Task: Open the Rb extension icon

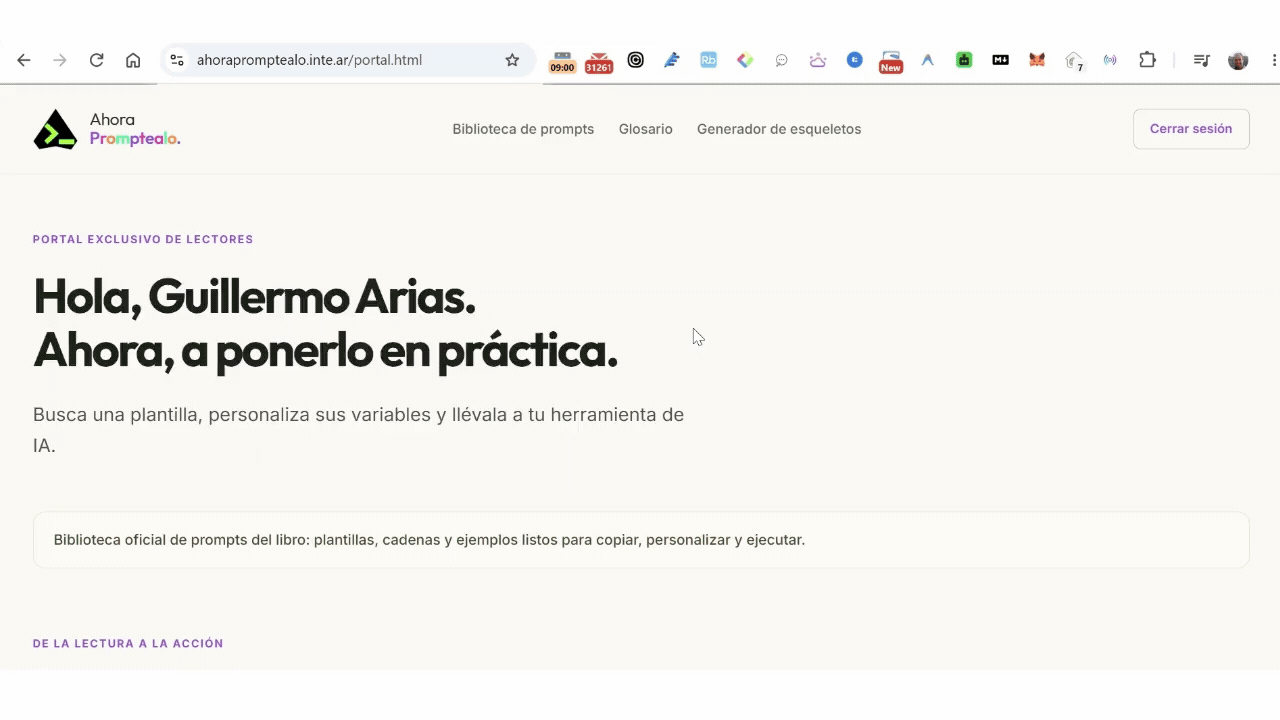Action: (708, 60)
